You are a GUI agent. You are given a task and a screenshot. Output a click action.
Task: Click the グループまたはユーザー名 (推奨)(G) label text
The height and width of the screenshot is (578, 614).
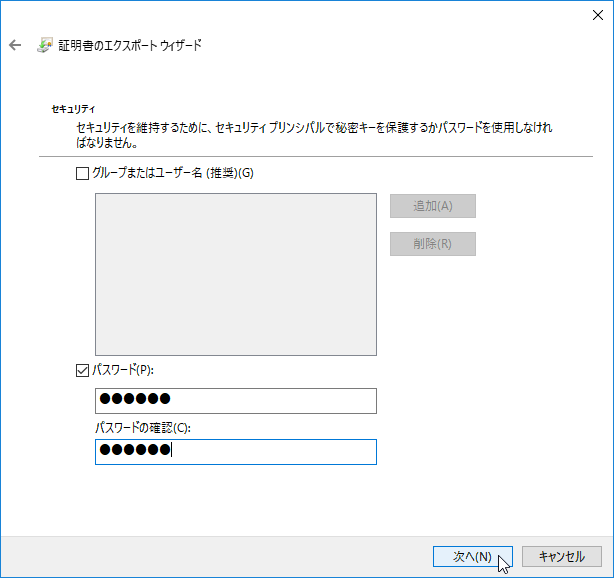[173, 173]
